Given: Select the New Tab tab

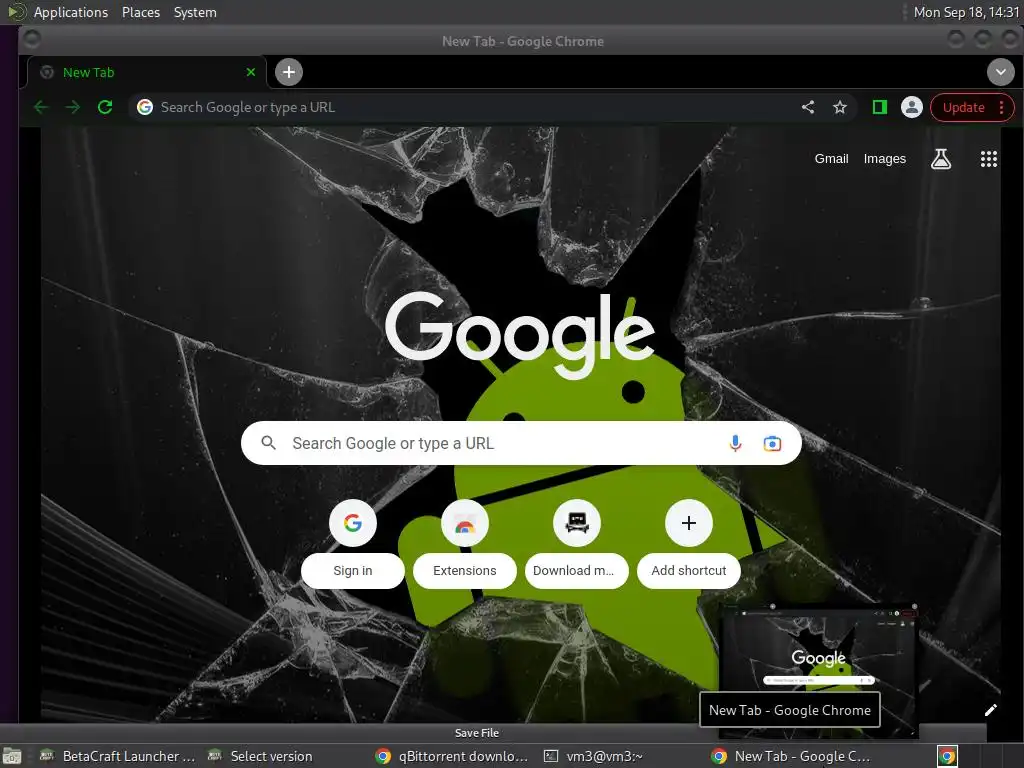Looking at the screenshot, I should [145, 72].
